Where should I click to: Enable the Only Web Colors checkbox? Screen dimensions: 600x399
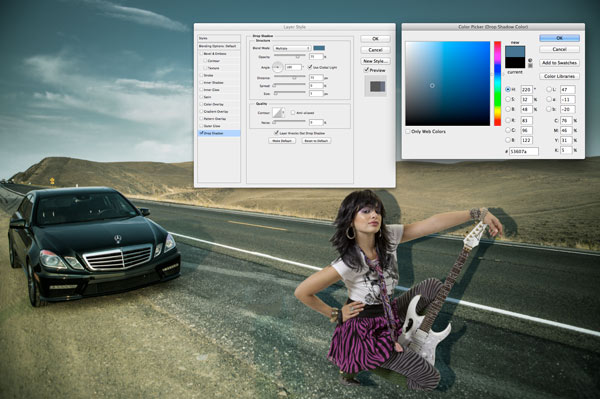[x=408, y=132]
